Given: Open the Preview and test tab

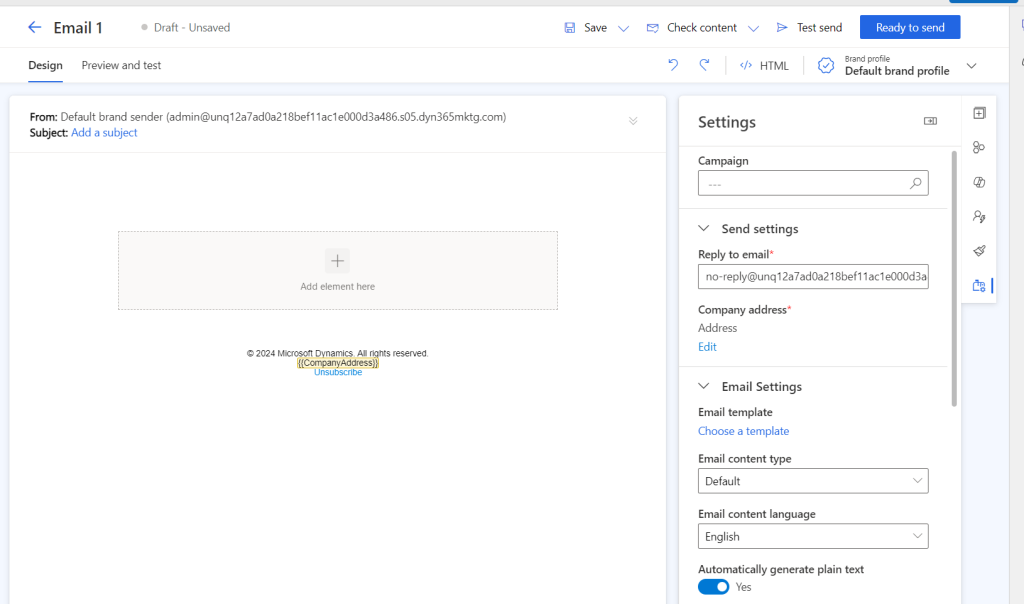Looking at the screenshot, I should [x=121, y=65].
